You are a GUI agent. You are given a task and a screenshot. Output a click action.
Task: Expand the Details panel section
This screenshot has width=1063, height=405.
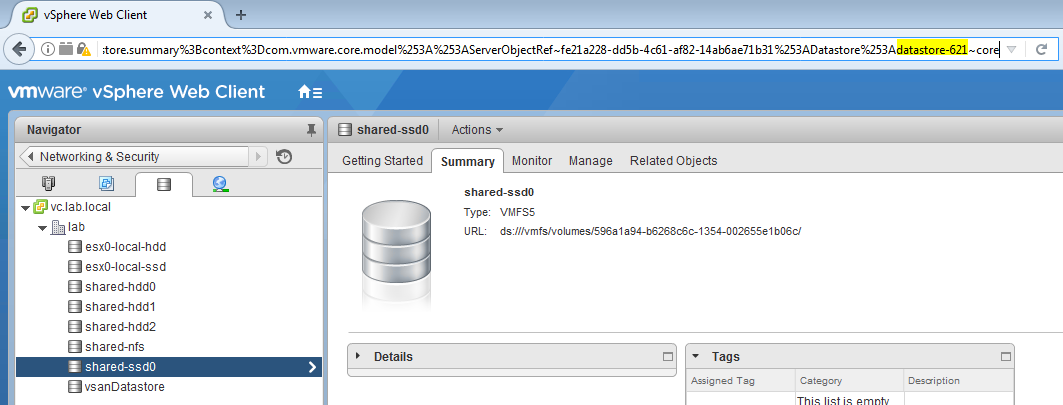tap(358, 357)
